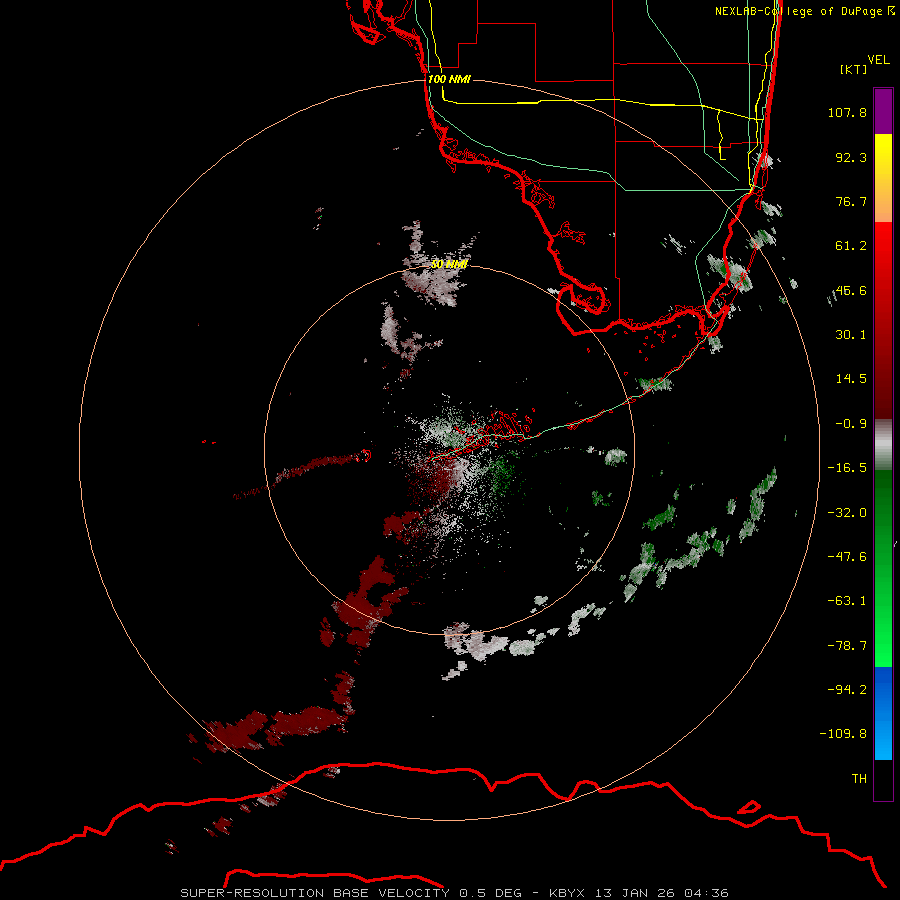Select the 92.3 legend value

pos(851,157)
